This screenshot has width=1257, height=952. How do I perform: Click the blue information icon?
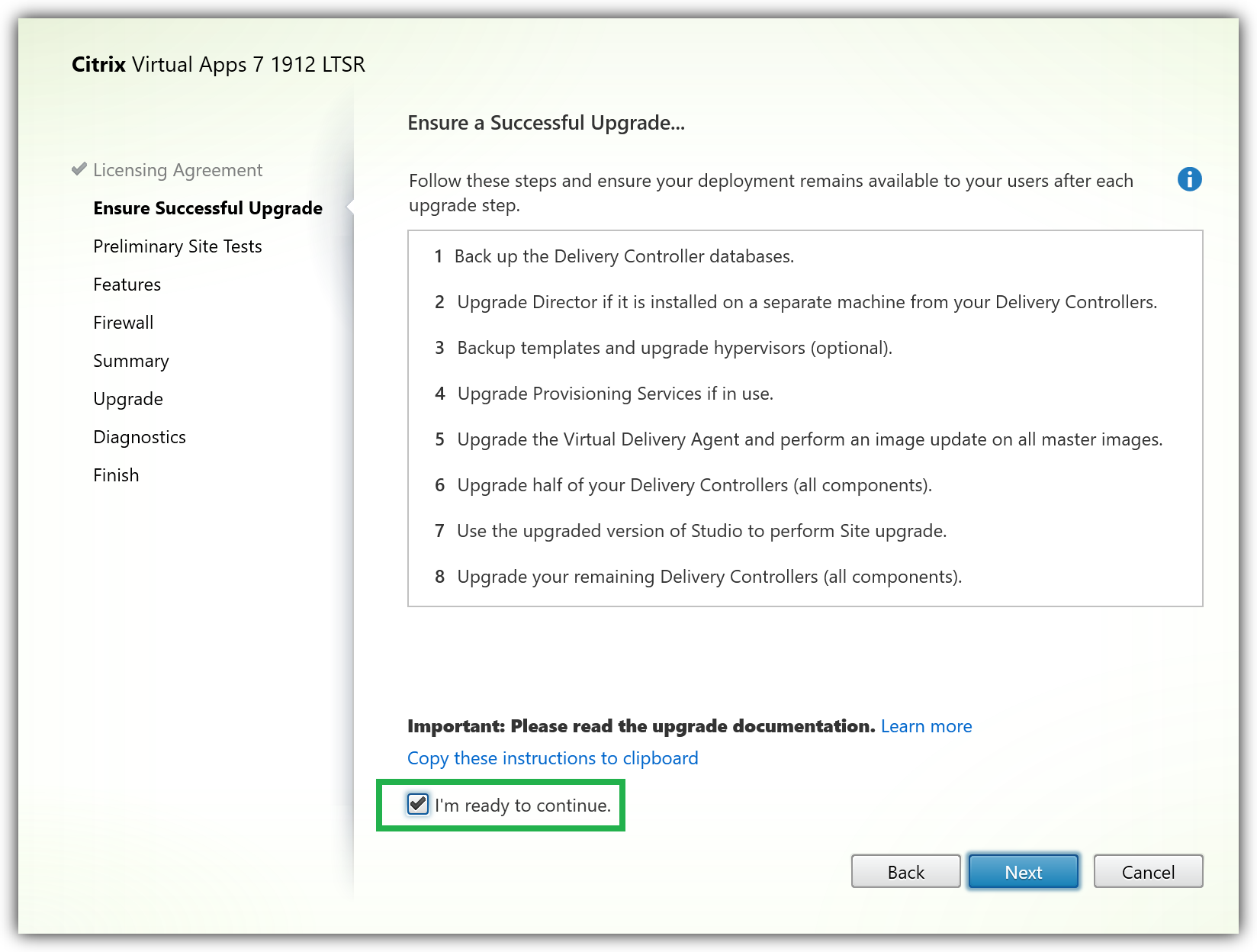click(1189, 179)
